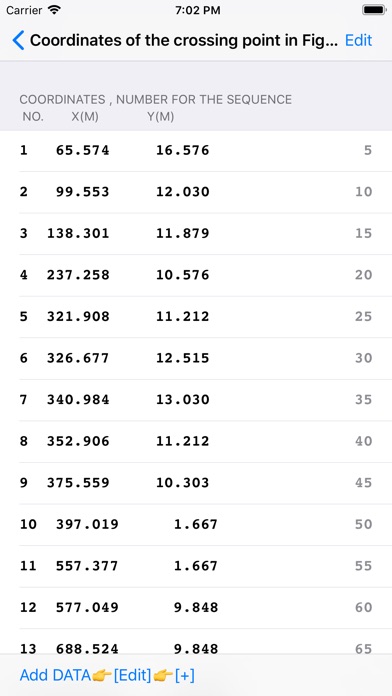This screenshot has width=392, height=696.
Task: Tap the Edit button in navigation bar
Action: click(358, 40)
